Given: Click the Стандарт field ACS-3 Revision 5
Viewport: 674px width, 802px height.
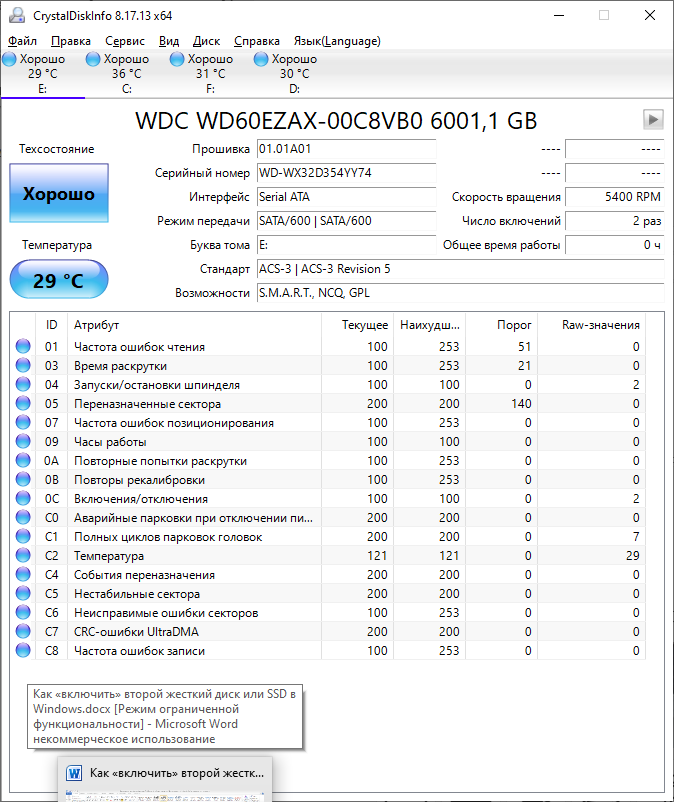Looking at the screenshot, I should [x=460, y=269].
